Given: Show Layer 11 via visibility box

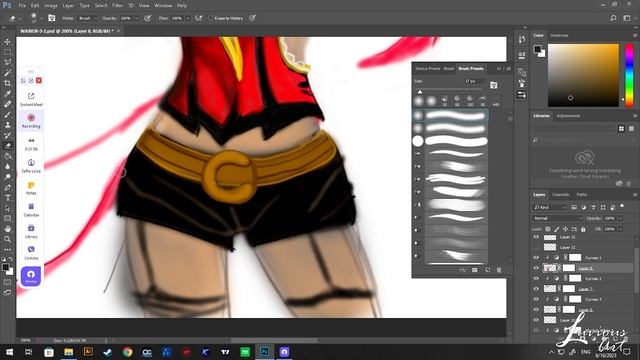Looking at the screenshot, I should point(536,247).
